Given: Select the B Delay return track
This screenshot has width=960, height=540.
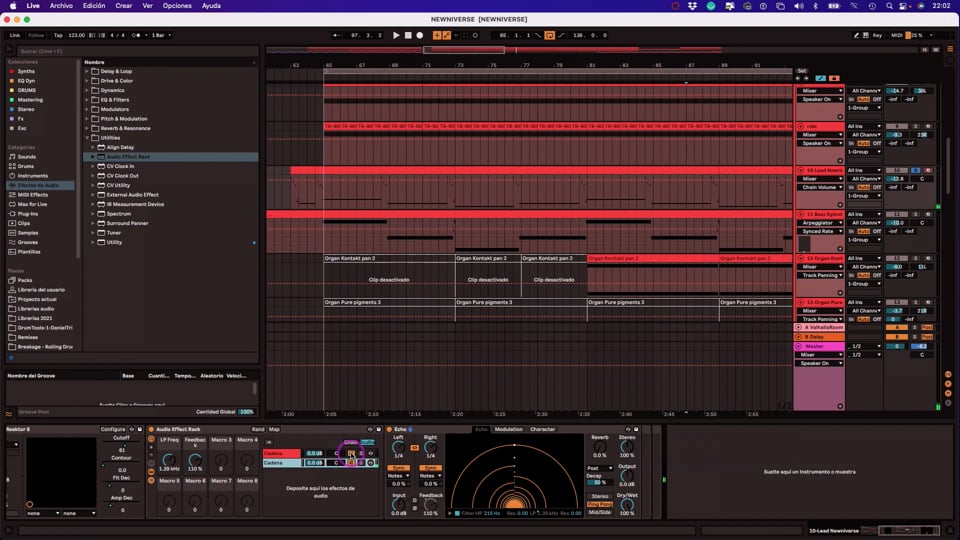Looking at the screenshot, I should [x=818, y=337].
